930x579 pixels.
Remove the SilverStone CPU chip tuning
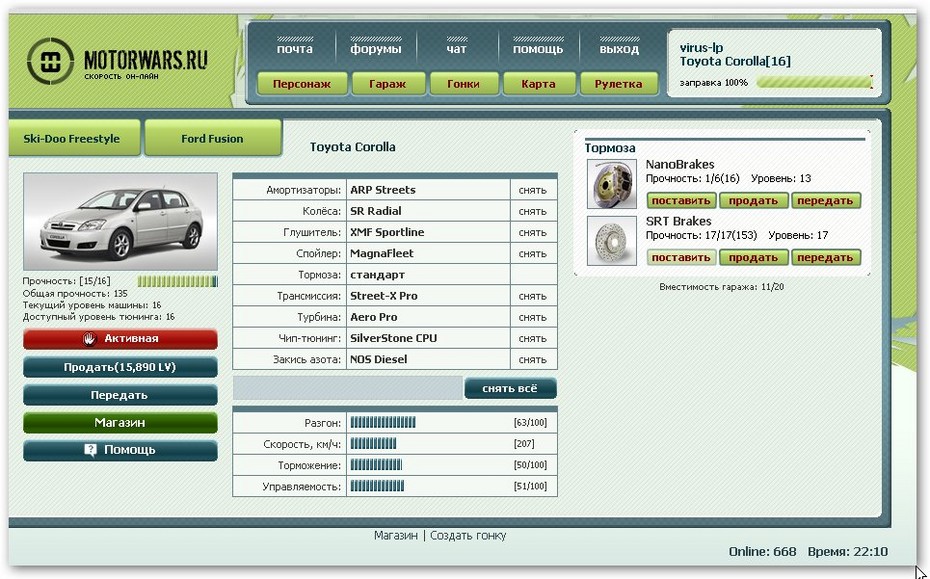point(533,339)
